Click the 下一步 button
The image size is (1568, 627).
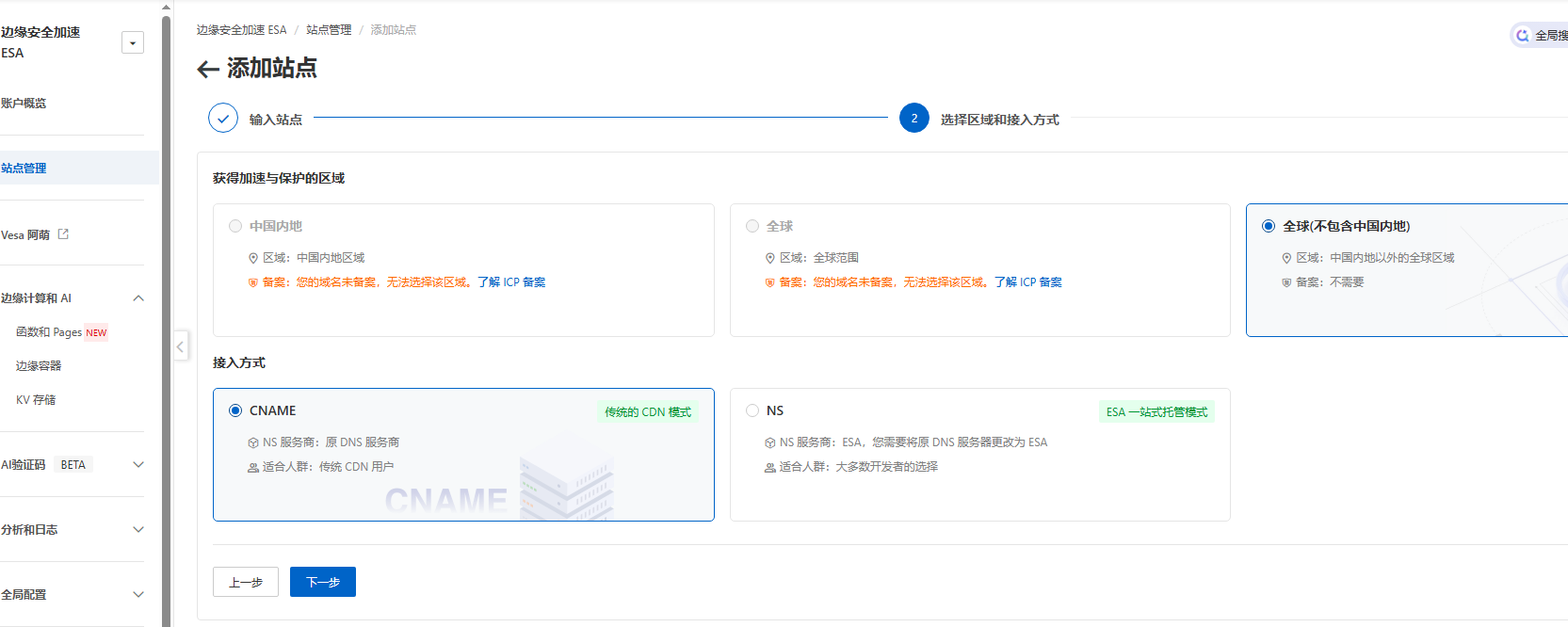(323, 582)
